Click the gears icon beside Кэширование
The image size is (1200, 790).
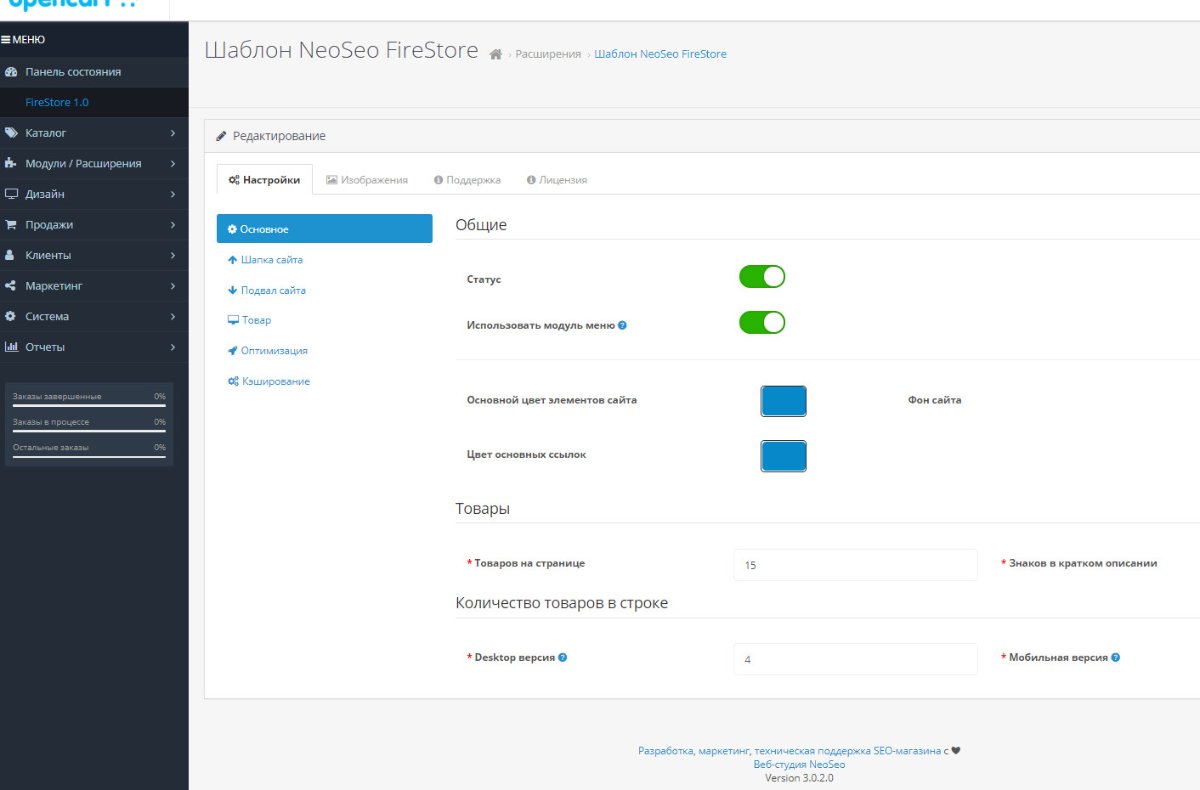(233, 381)
